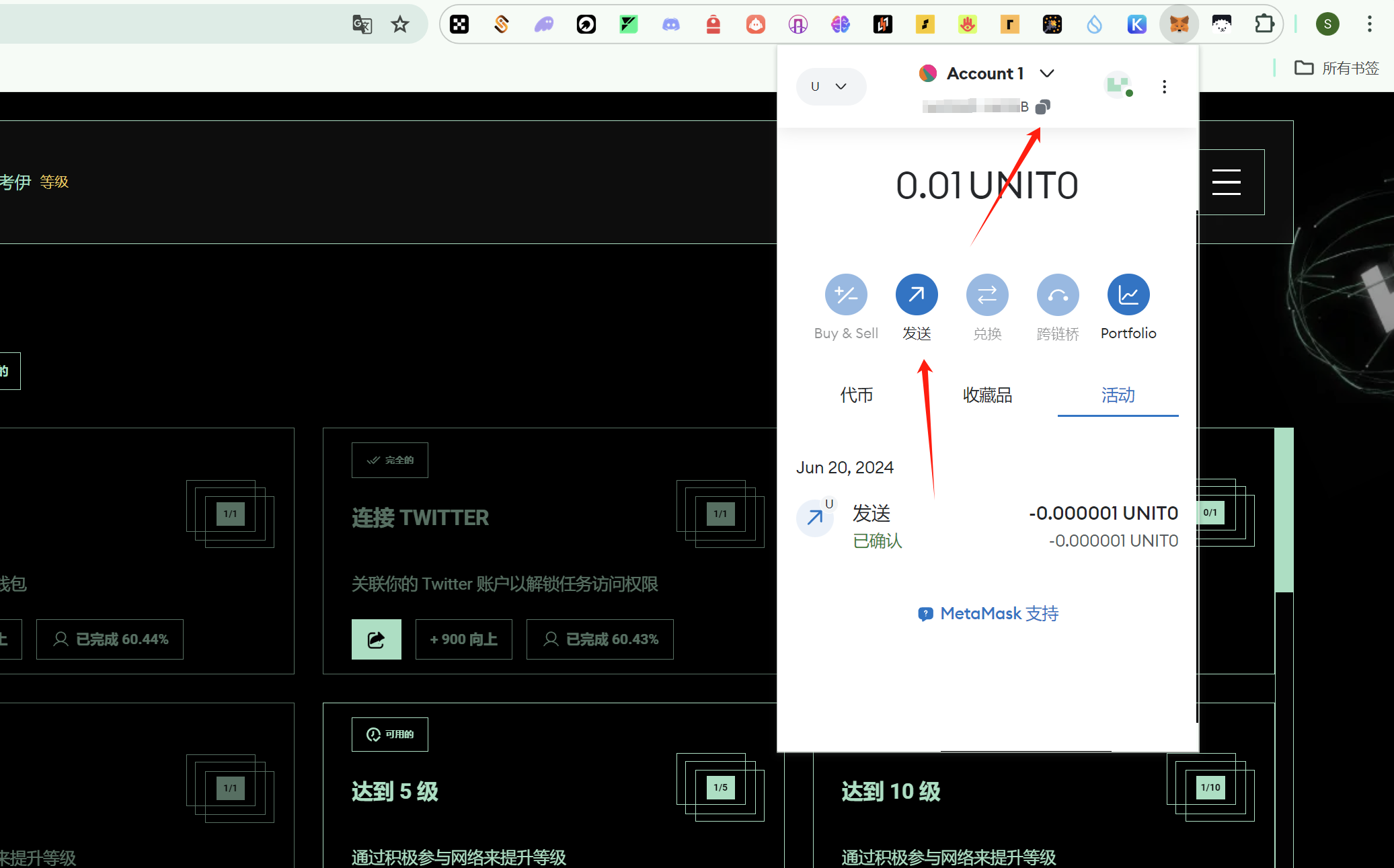Click the Send (发送) arrow icon
The width and height of the screenshot is (1394, 868).
pos(917,294)
